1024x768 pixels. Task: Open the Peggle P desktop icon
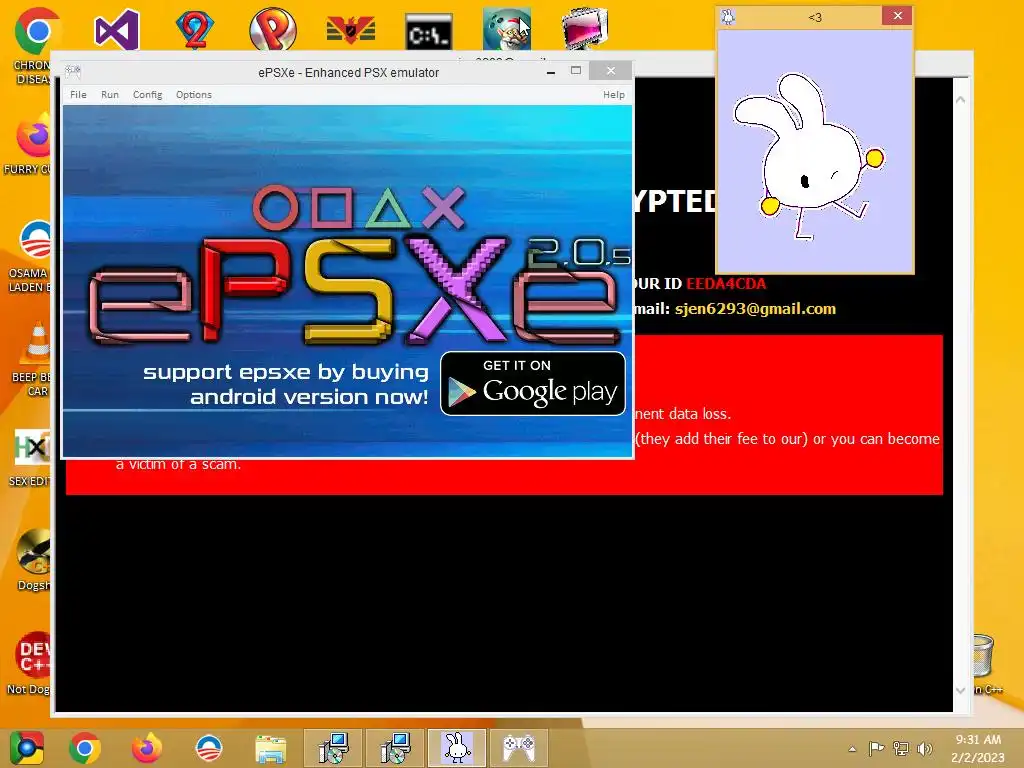tap(273, 29)
